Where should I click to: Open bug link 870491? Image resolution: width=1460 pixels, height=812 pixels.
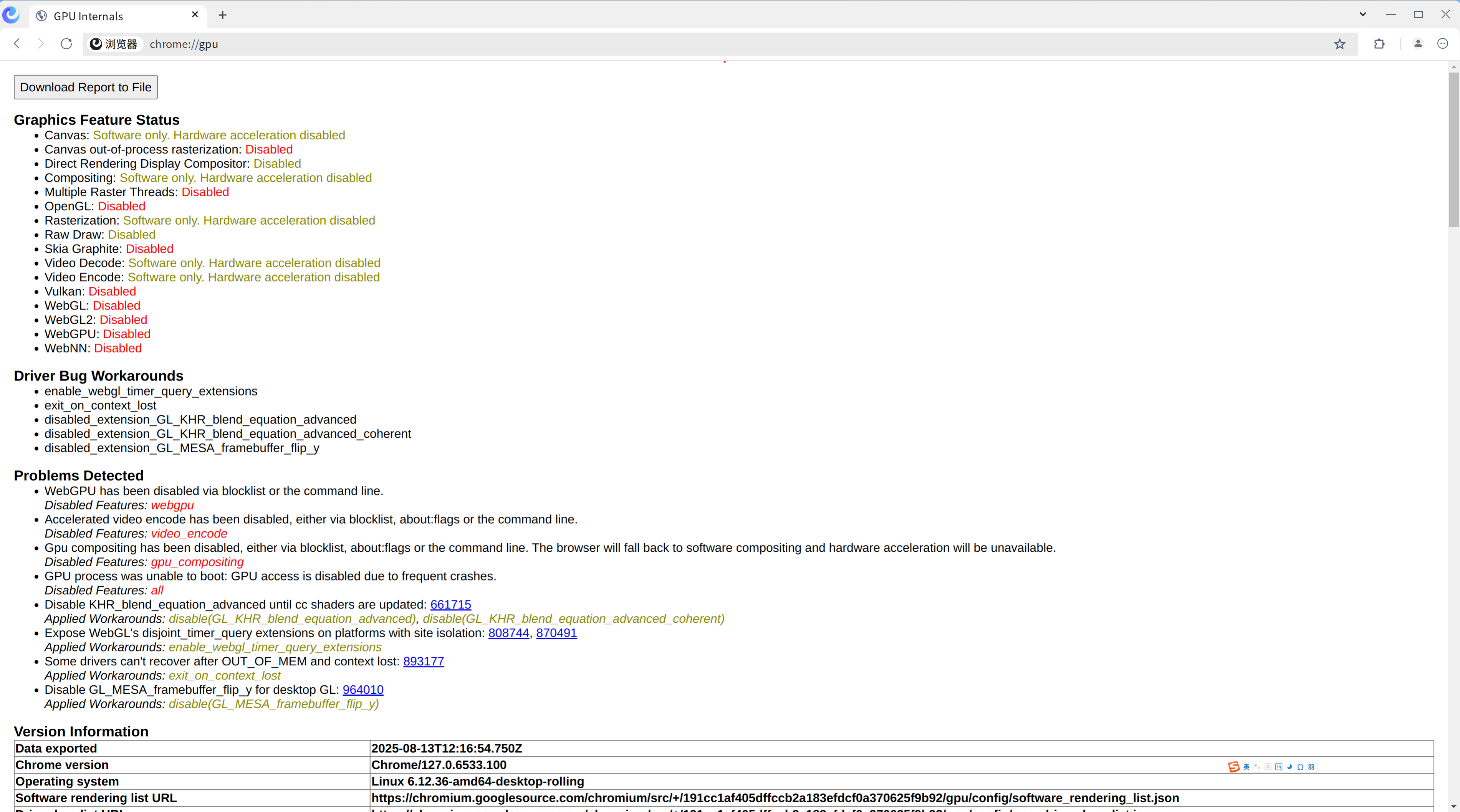point(556,633)
